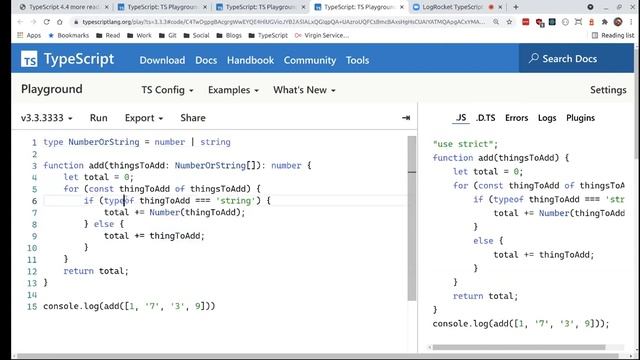
Task: Open the Reading list
Action: pos(613,36)
